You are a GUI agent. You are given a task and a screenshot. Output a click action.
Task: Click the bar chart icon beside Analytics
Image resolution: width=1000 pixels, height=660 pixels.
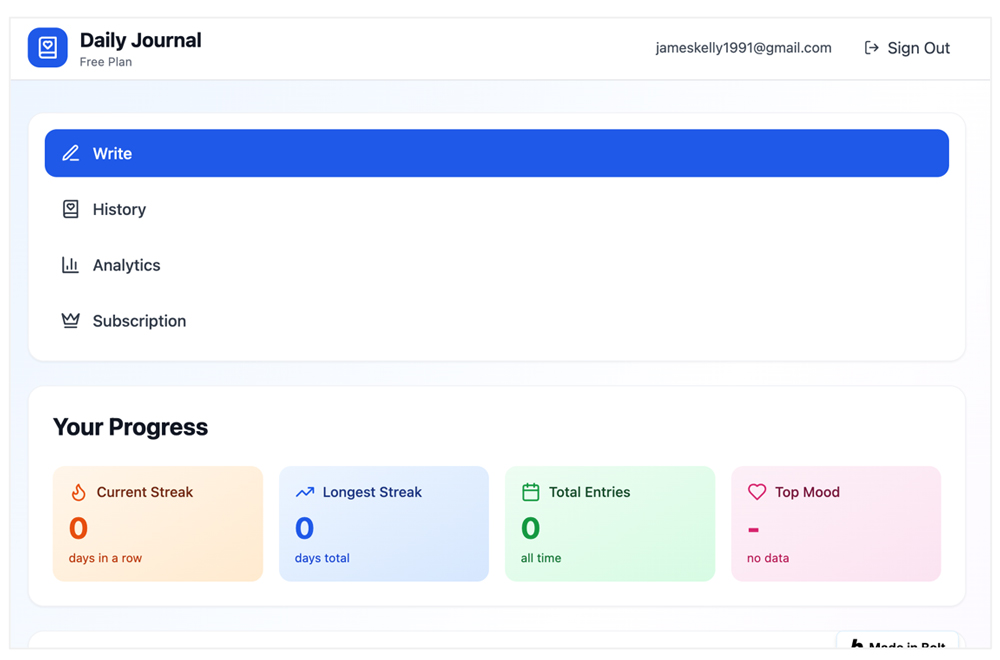[70, 265]
